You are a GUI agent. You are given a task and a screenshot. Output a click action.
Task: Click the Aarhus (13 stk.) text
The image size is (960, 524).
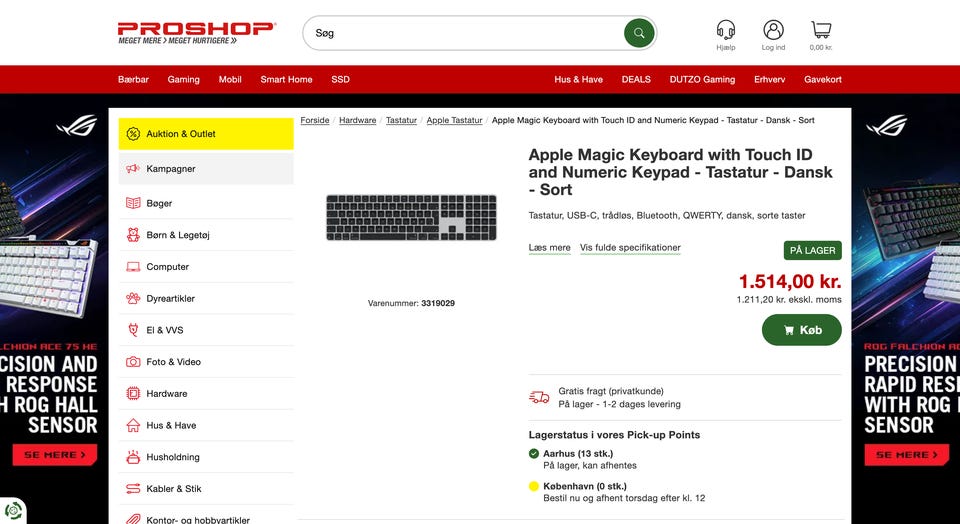pos(578,454)
